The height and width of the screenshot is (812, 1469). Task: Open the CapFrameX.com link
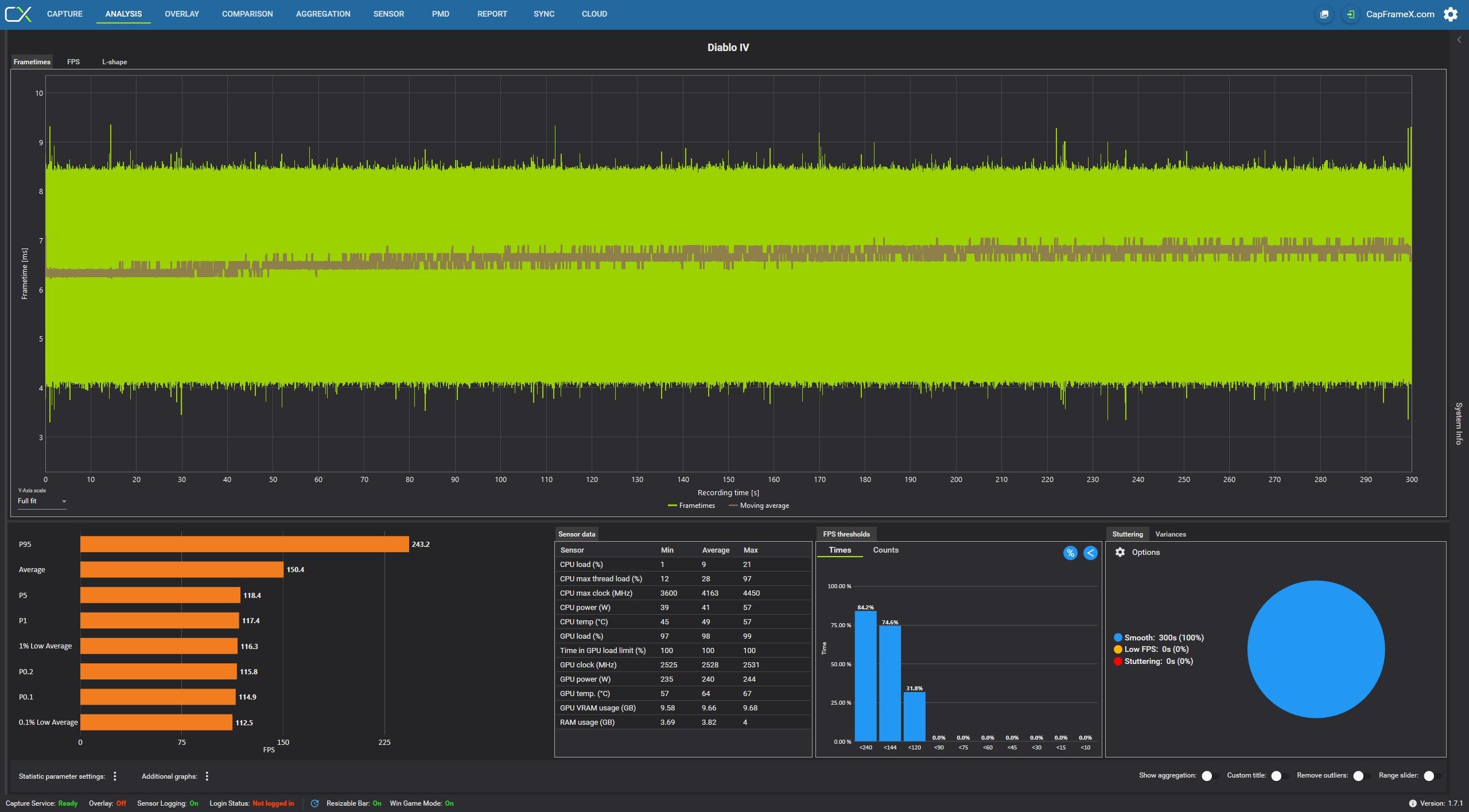(1400, 14)
